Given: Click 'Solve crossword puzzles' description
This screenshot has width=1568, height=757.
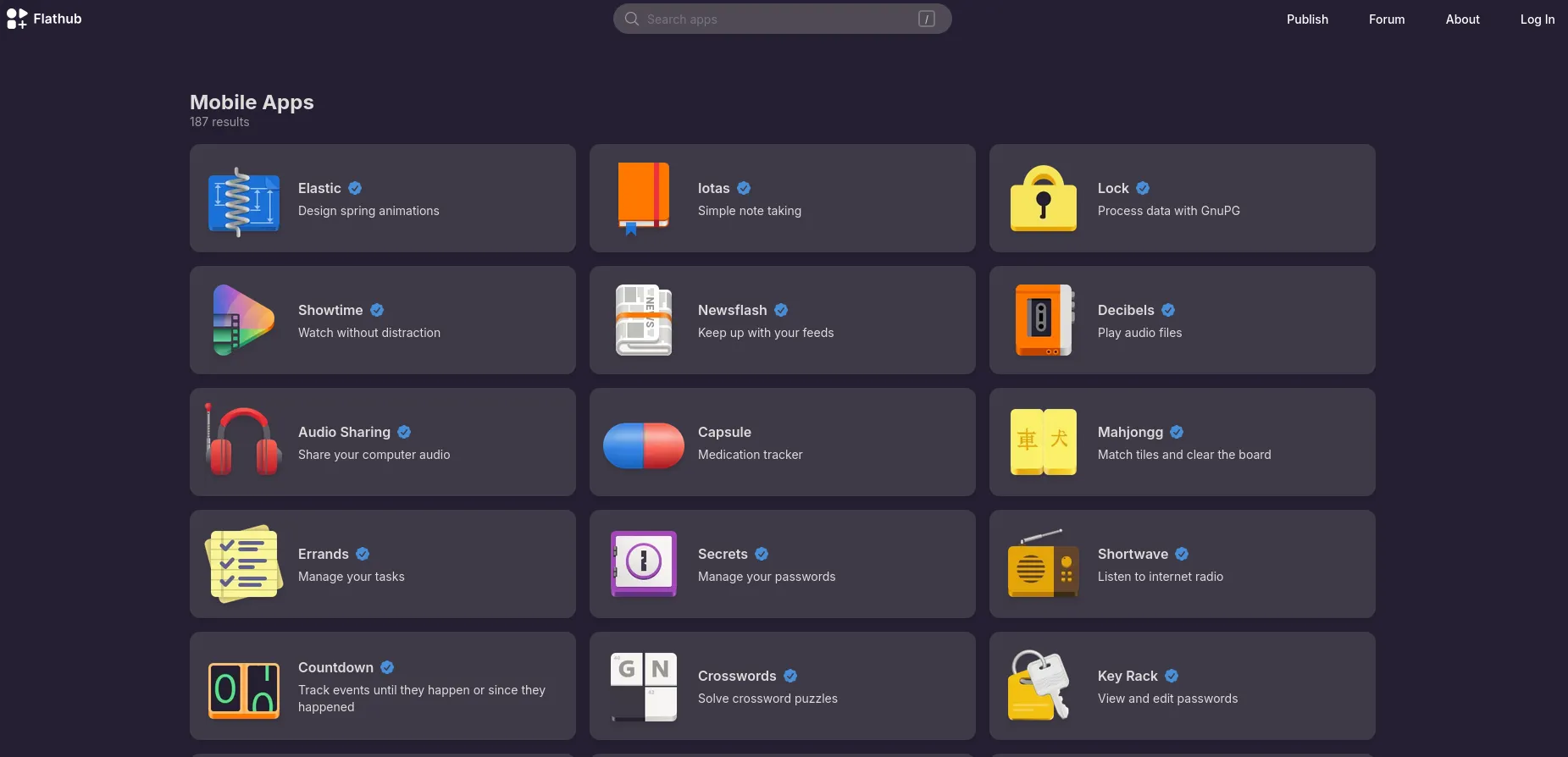Looking at the screenshot, I should [x=767, y=699].
